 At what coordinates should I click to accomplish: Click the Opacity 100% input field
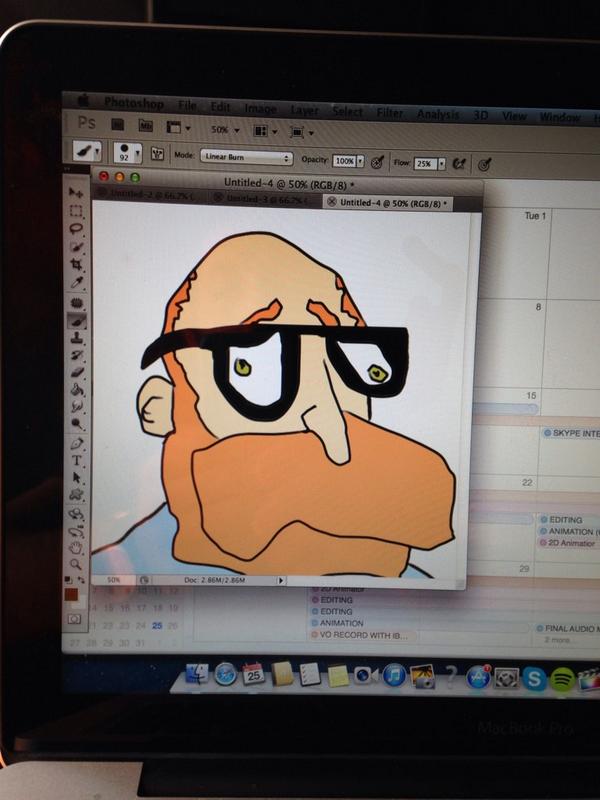(x=344, y=161)
